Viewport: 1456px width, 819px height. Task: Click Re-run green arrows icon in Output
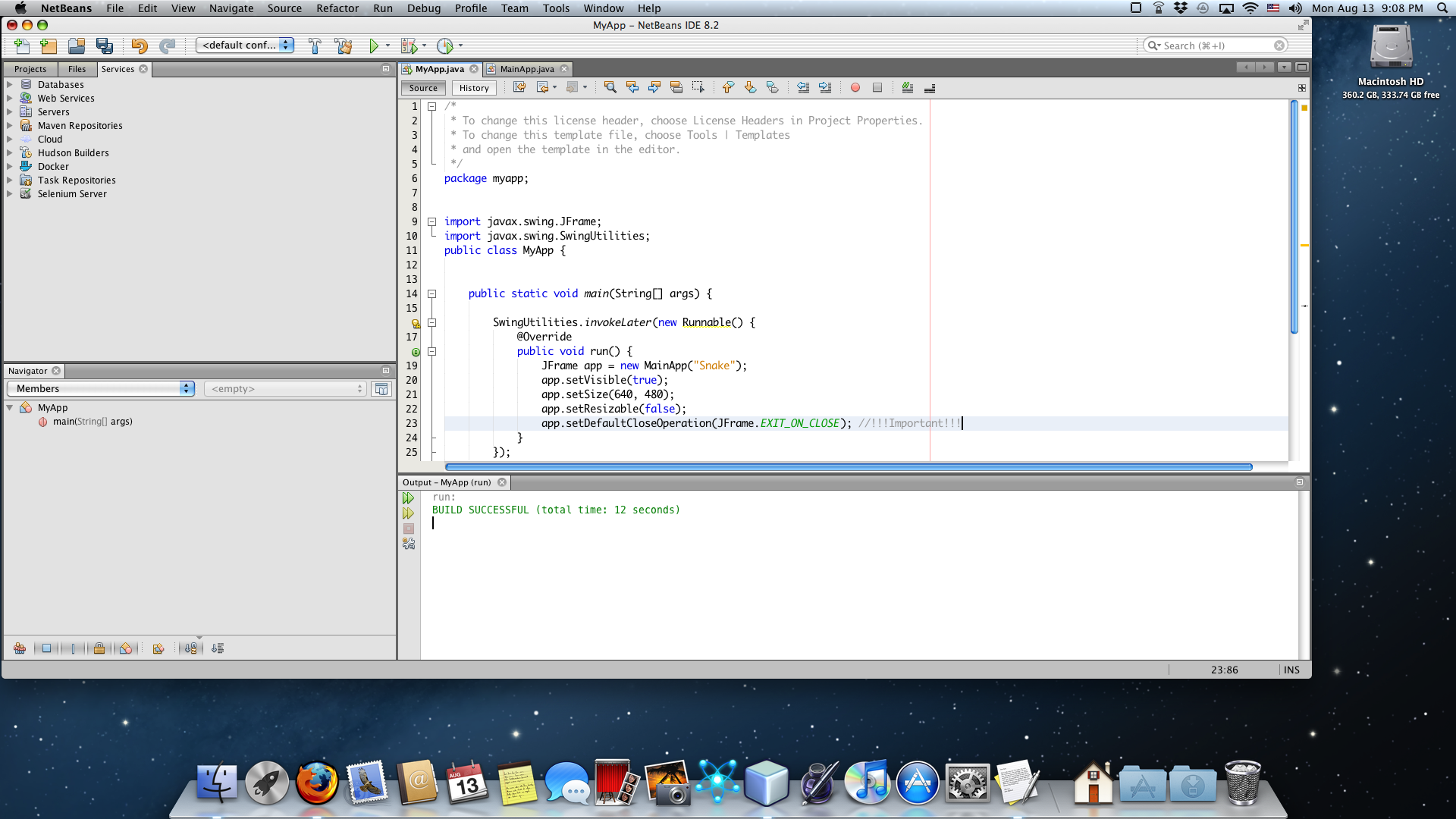click(408, 498)
